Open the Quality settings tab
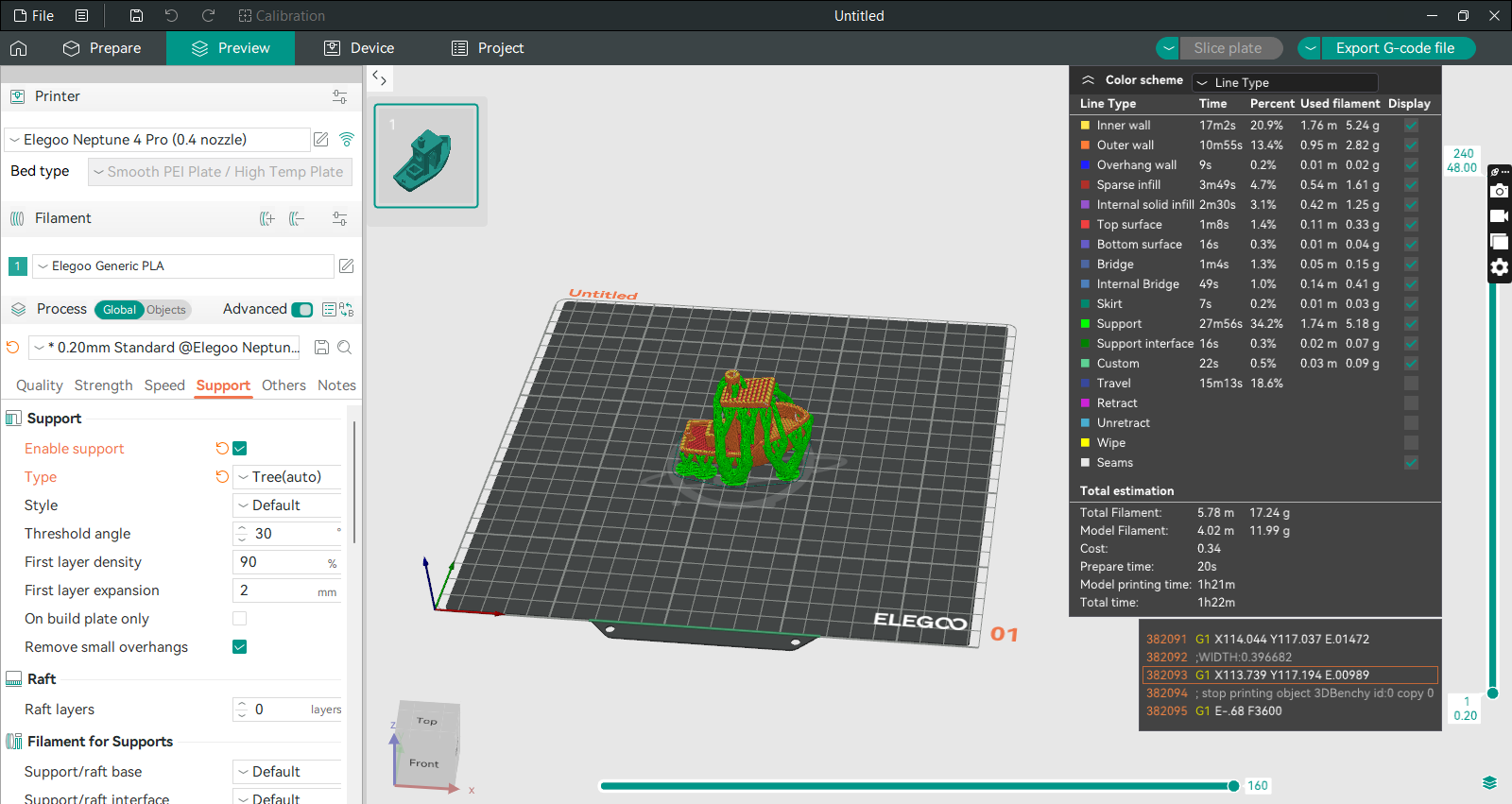Viewport: 1512px width, 804px height. (x=40, y=385)
